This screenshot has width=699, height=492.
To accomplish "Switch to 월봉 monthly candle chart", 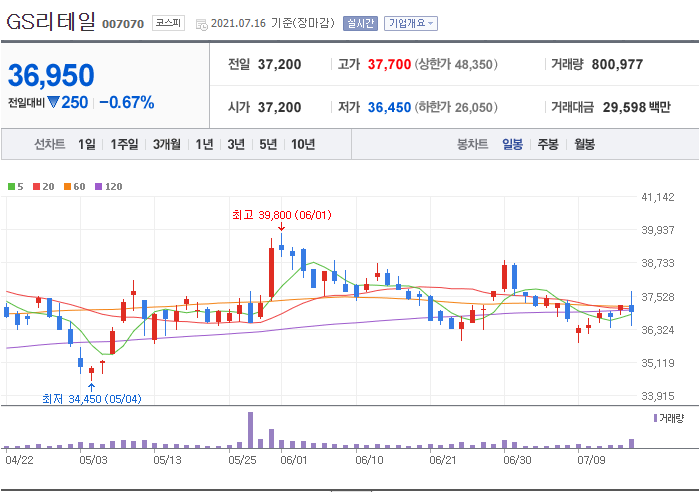I will [x=584, y=144].
